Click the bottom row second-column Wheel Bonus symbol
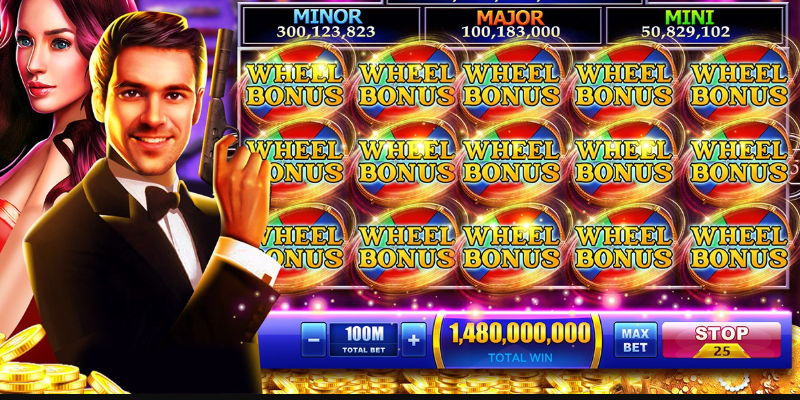 pos(406,246)
